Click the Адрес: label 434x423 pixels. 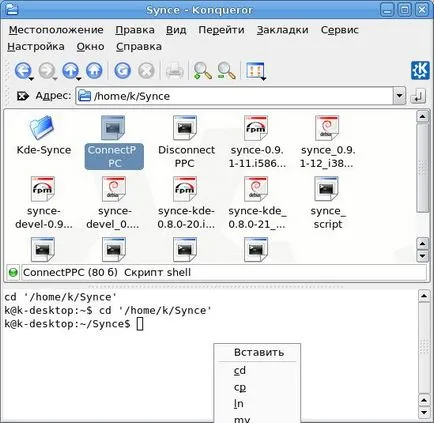[x=53, y=96]
